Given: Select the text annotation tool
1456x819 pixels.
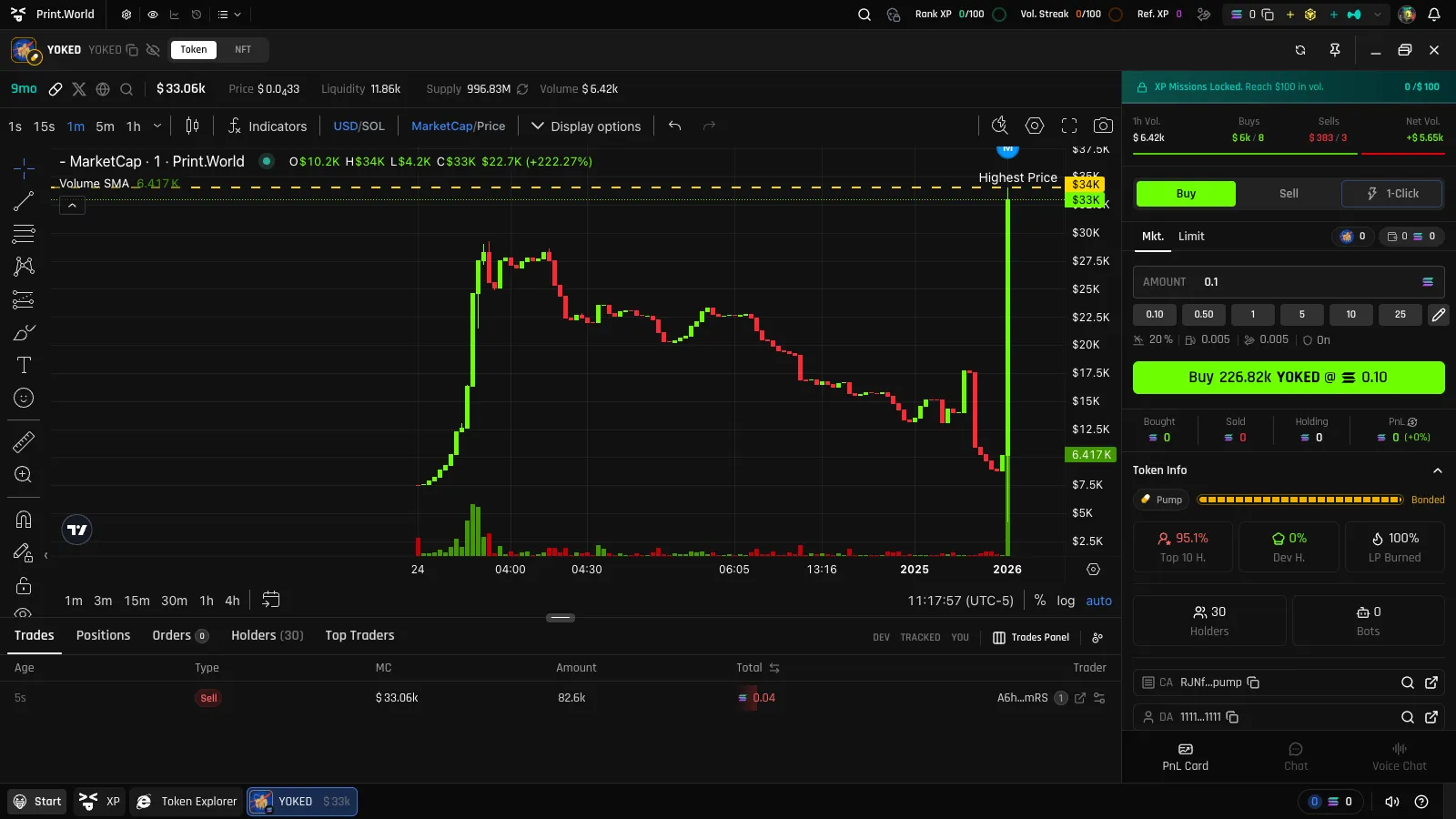Looking at the screenshot, I should pyautogui.click(x=24, y=365).
